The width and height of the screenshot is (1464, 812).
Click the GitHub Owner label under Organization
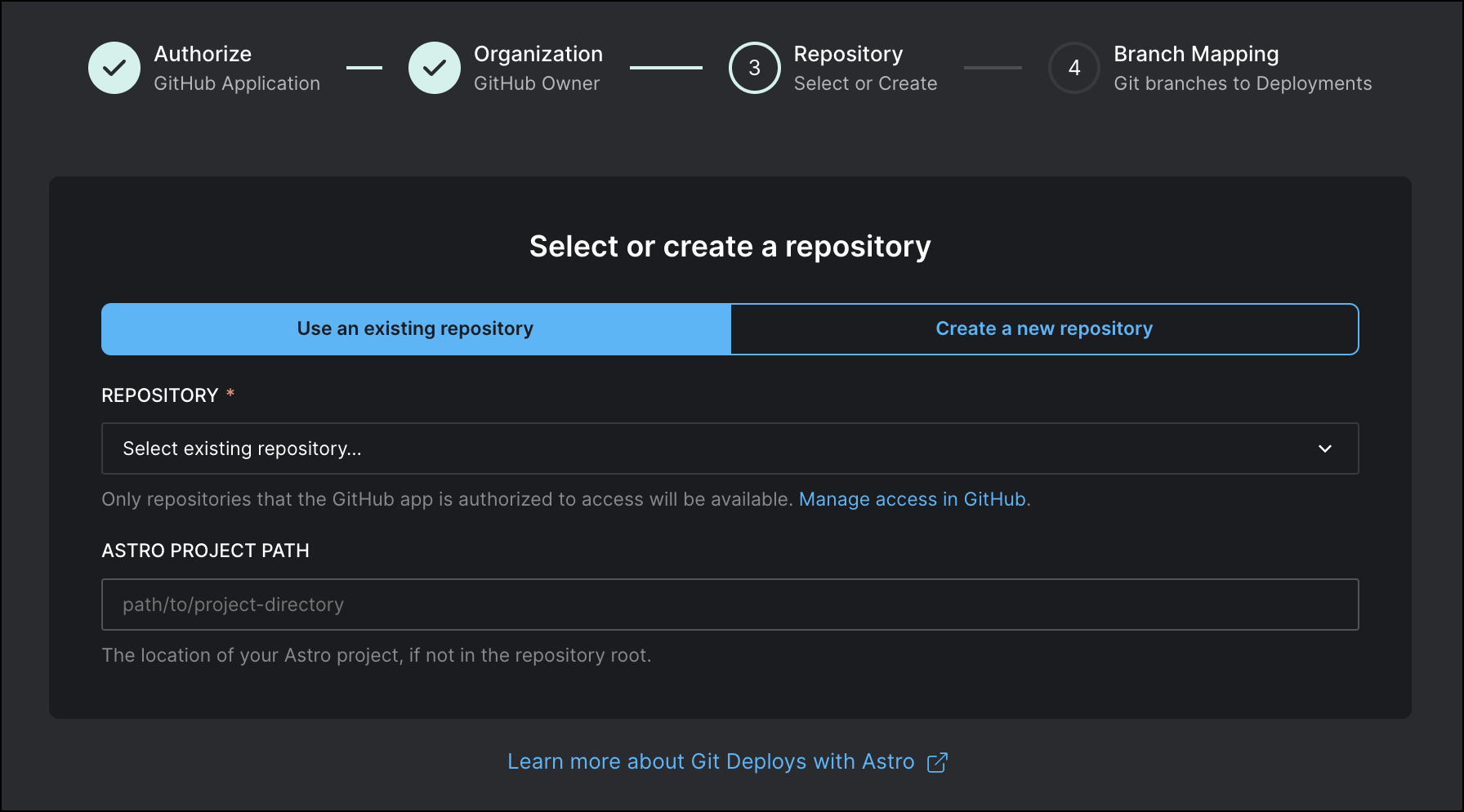(537, 83)
